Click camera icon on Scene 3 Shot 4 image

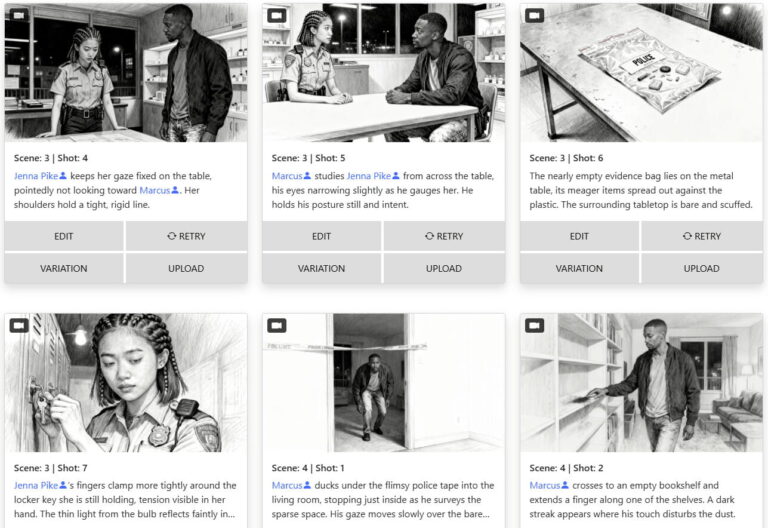[x=20, y=16]
